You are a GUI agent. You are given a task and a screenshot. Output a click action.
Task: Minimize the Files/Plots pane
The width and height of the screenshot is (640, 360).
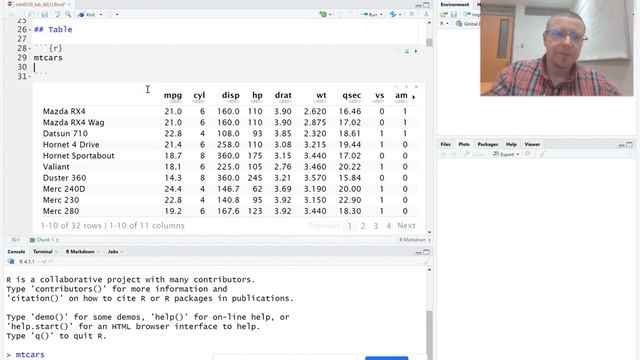pos(621,145)
